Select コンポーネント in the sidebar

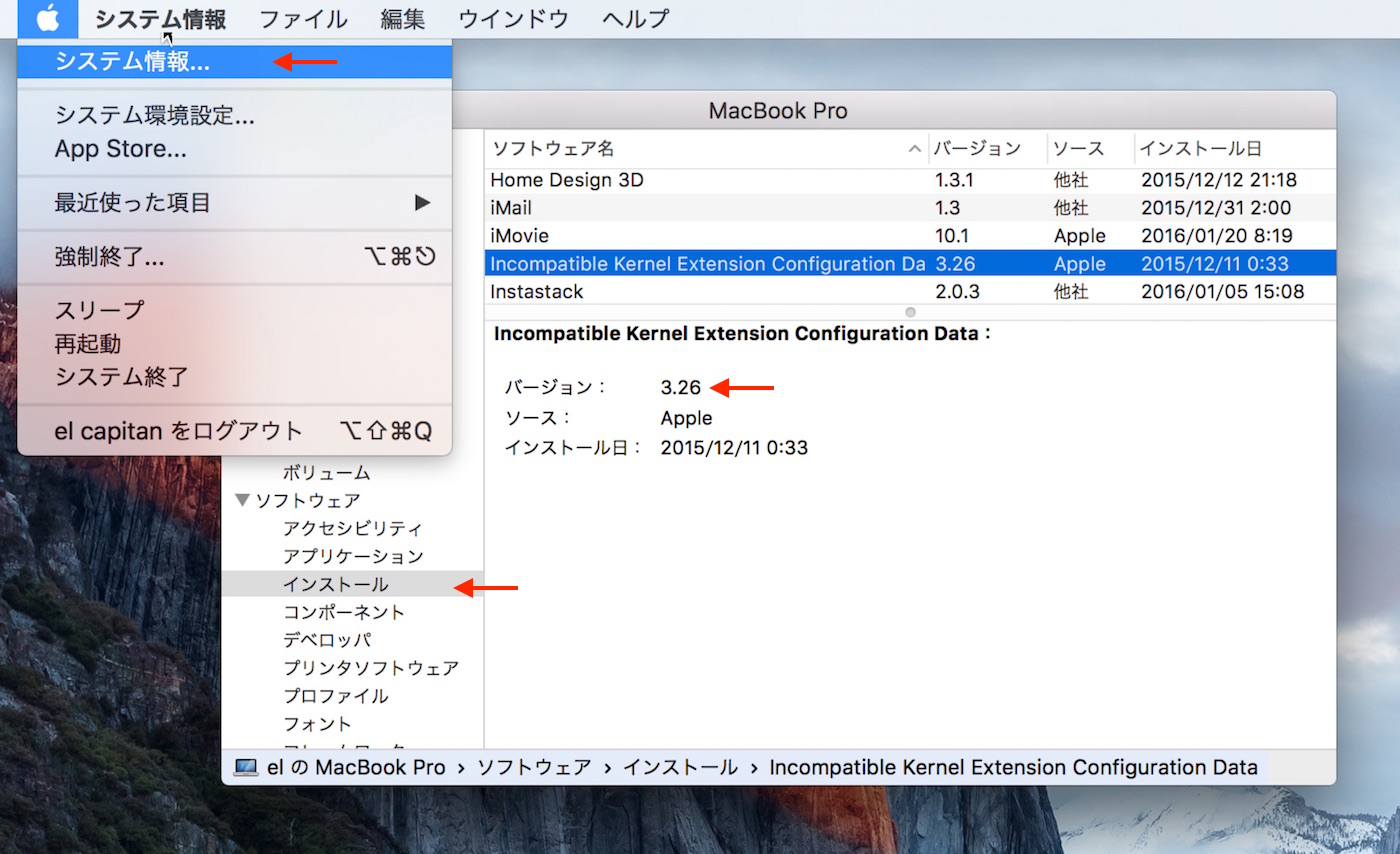pyautogui.click(x=344, y=612)
